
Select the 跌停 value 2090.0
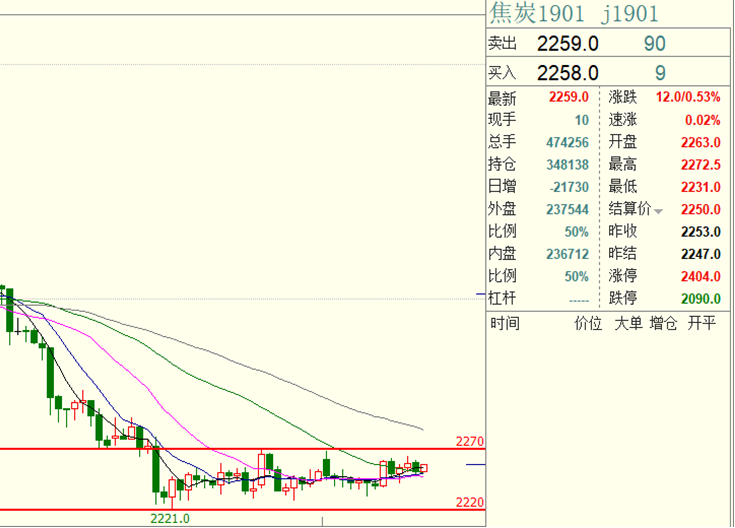click(x=700, y=299)
